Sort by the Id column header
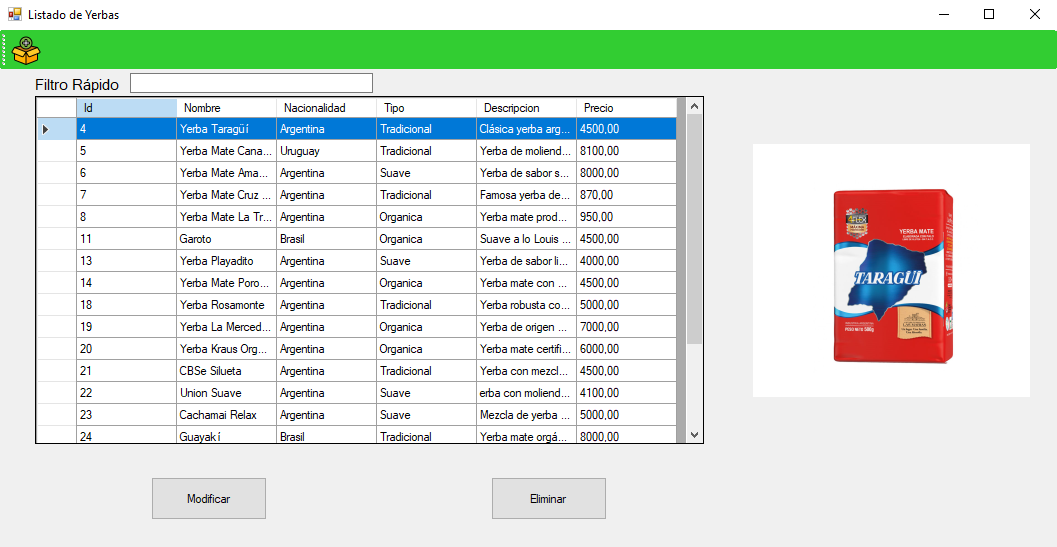Image resolution: width=1057 pixels, height=547 pixels. click(x=126, y=107)
